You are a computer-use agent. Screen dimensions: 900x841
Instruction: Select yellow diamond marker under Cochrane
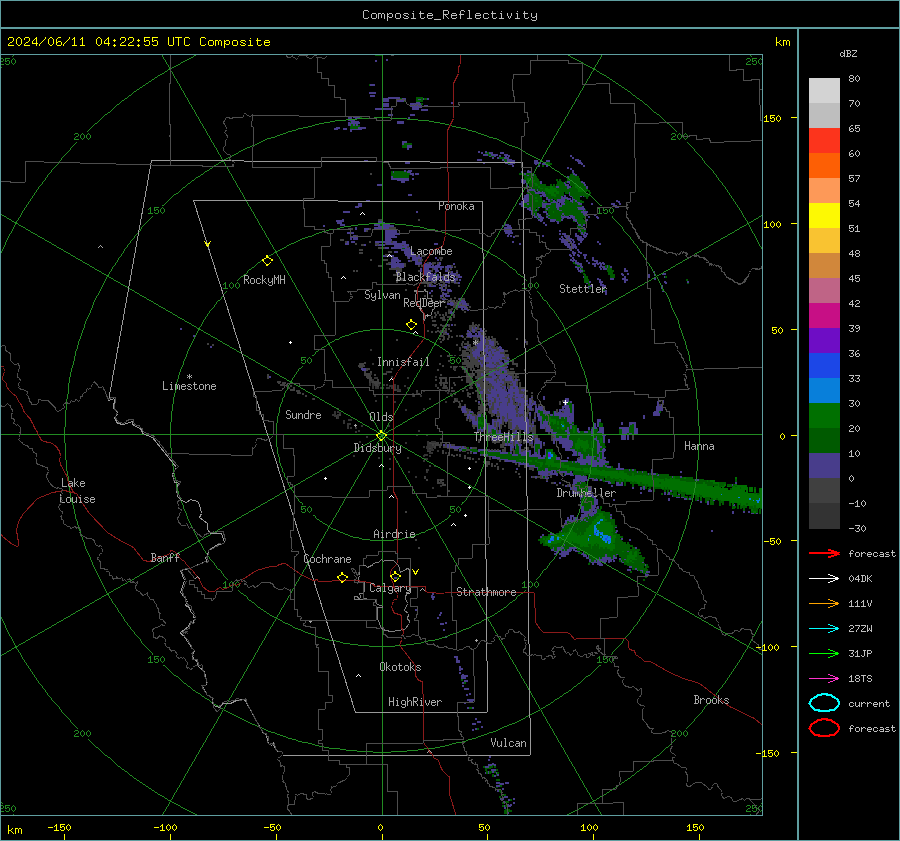click(x=342, y=577)
